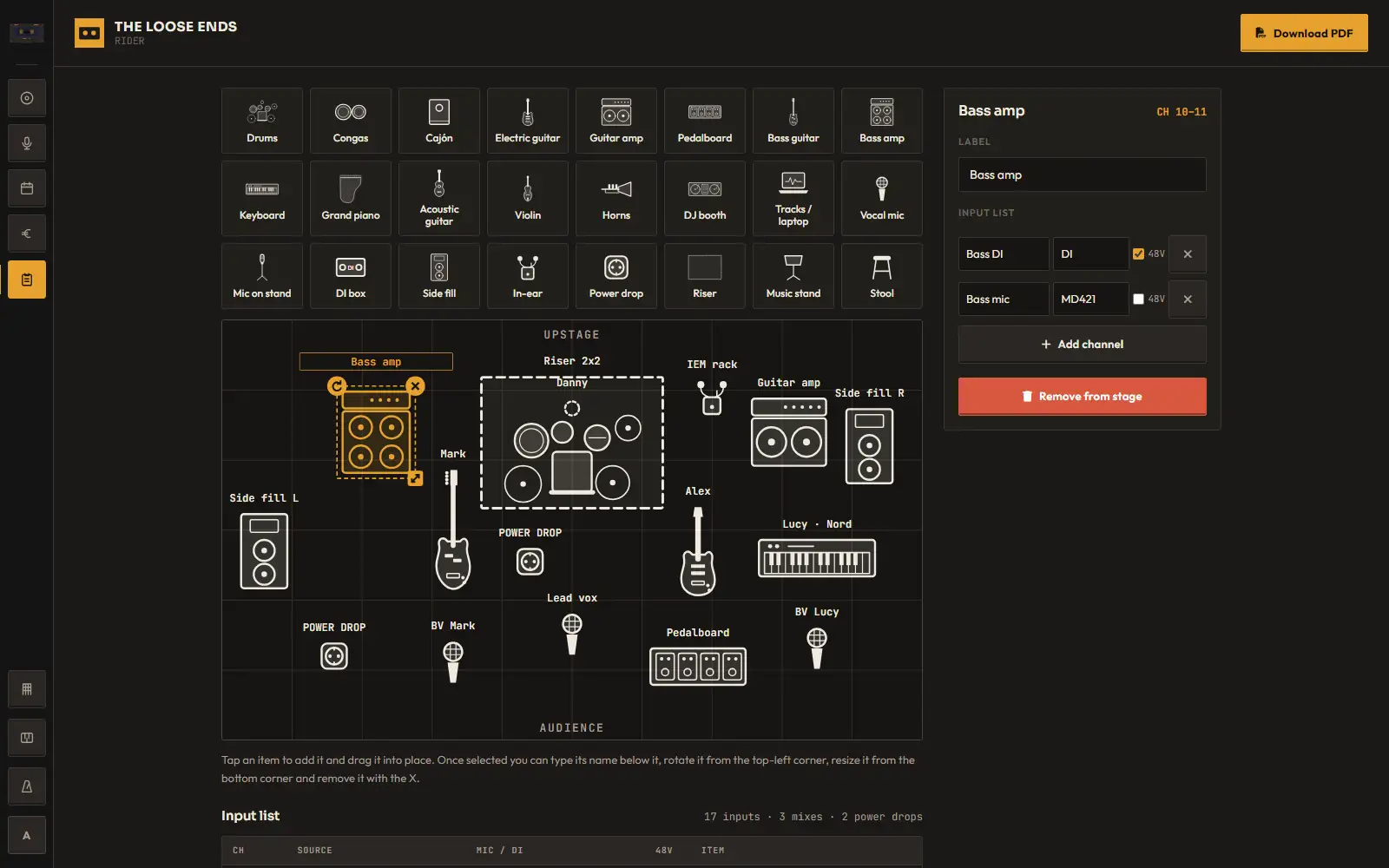Select the Lucy Nord keyboard on stage
This screenshot has height=868, width=1389.
coord(817,558)
